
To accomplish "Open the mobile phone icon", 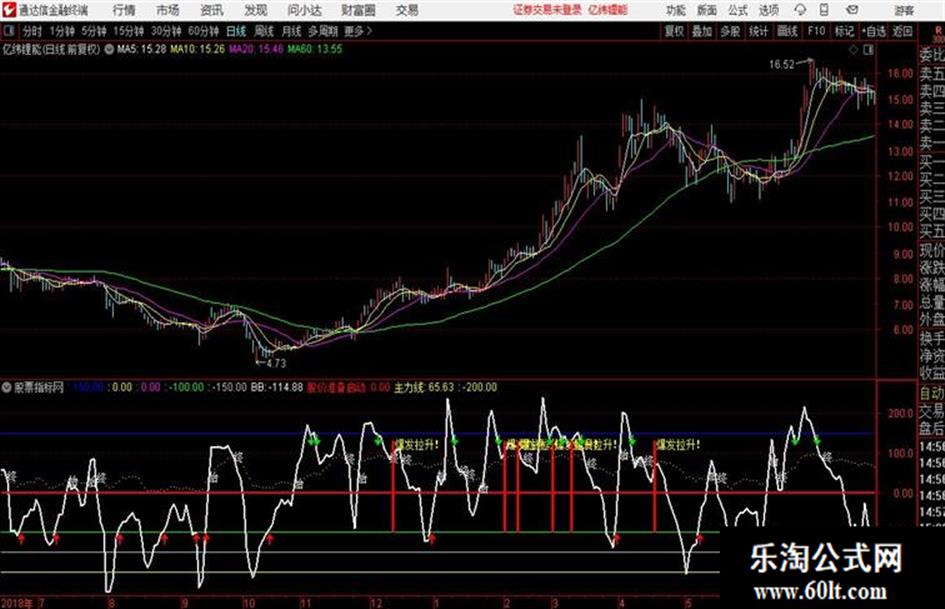I will tap(825, 10).
